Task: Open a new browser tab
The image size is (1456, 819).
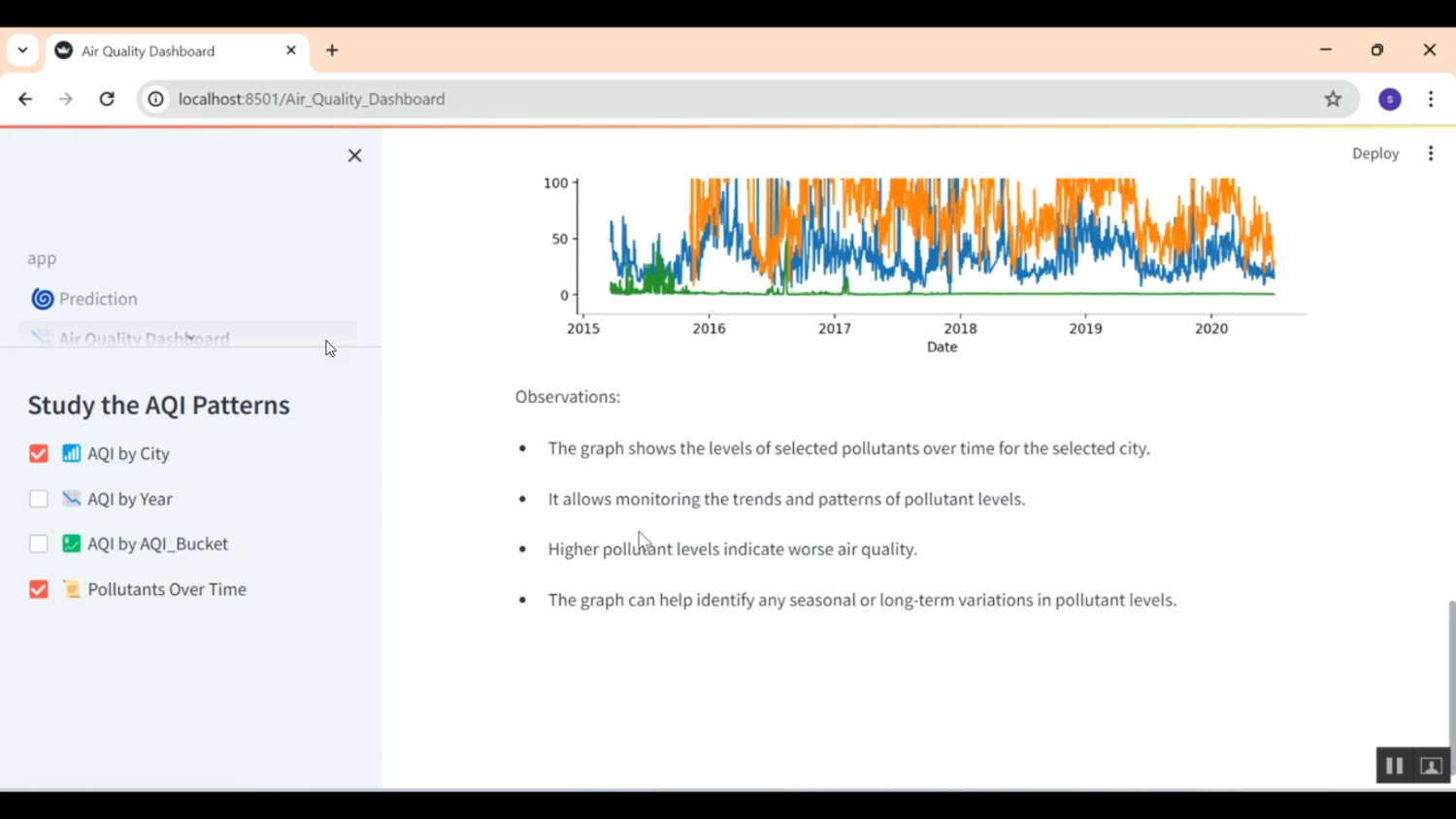Action: click(332, 50)
